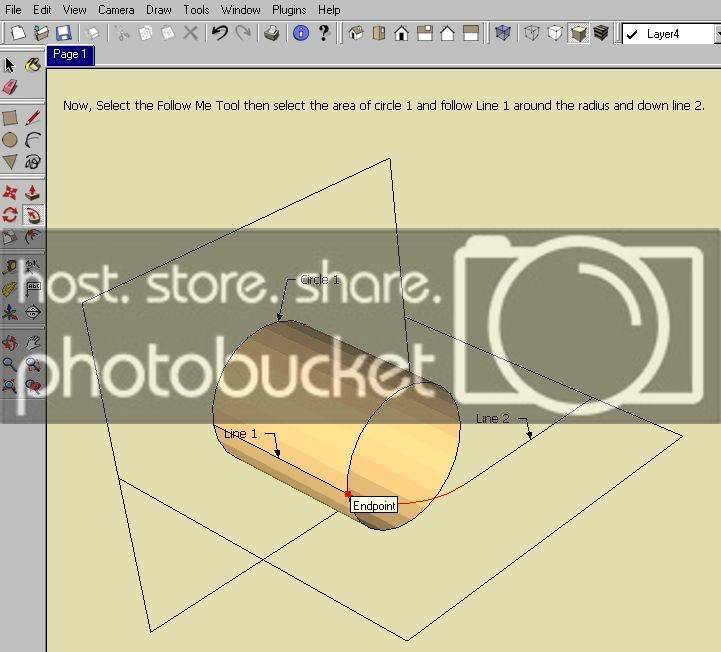Choose the Select arrow tool
The width and height of the screenshot is (721, 652).
pos(10,65)
